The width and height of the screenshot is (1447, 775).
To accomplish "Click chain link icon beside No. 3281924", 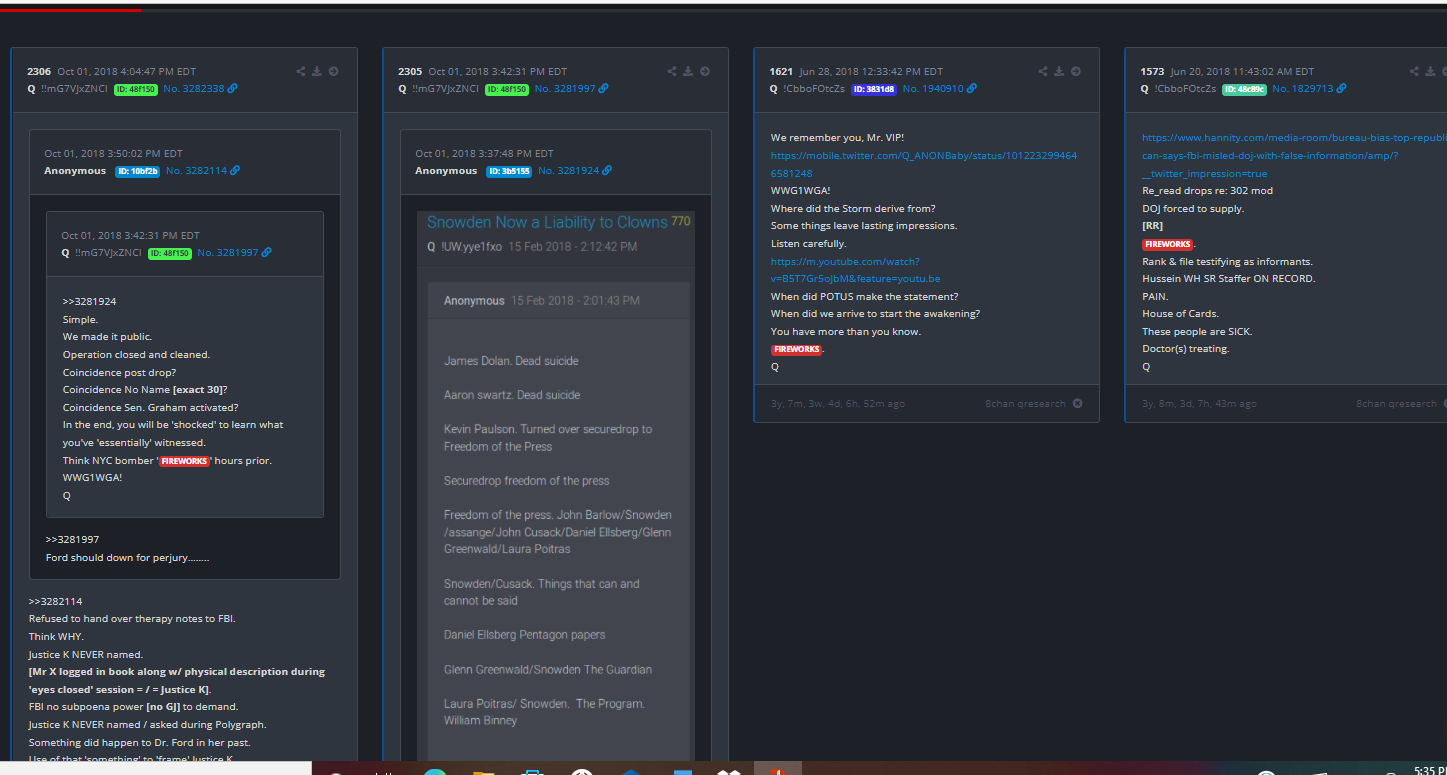I will coord(607,171).
